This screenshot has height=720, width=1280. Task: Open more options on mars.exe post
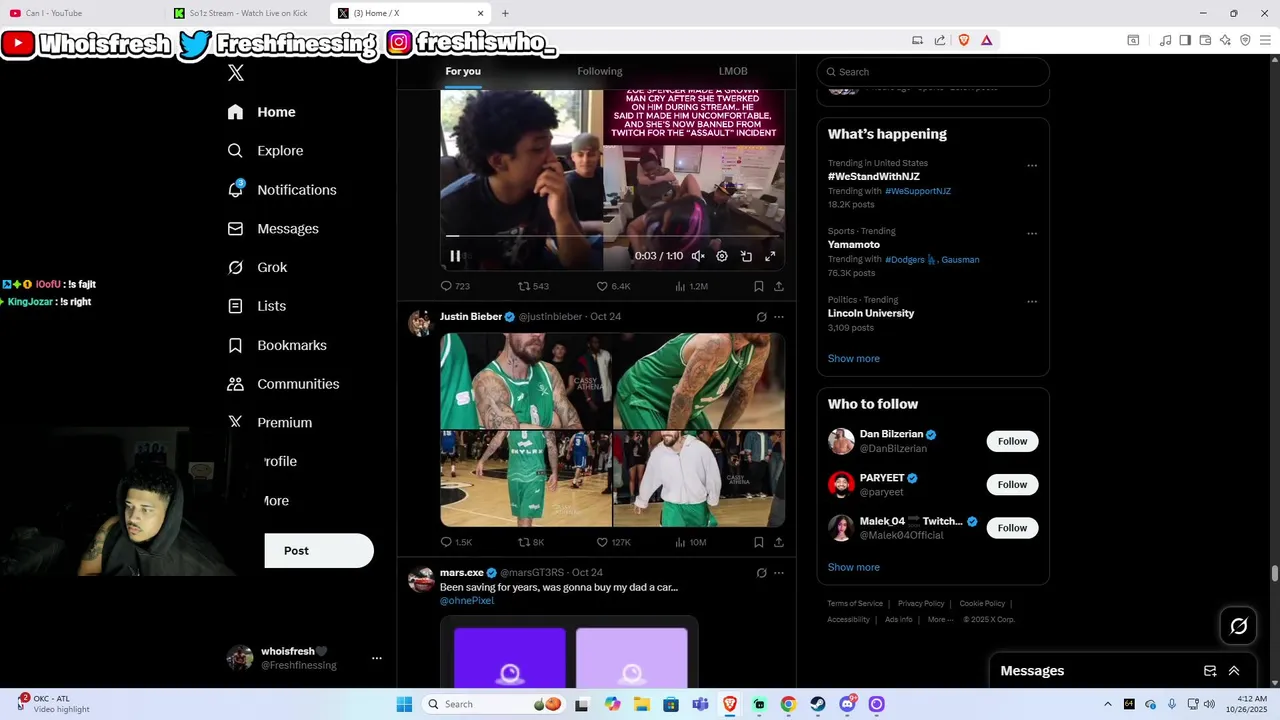coord(779,573)
